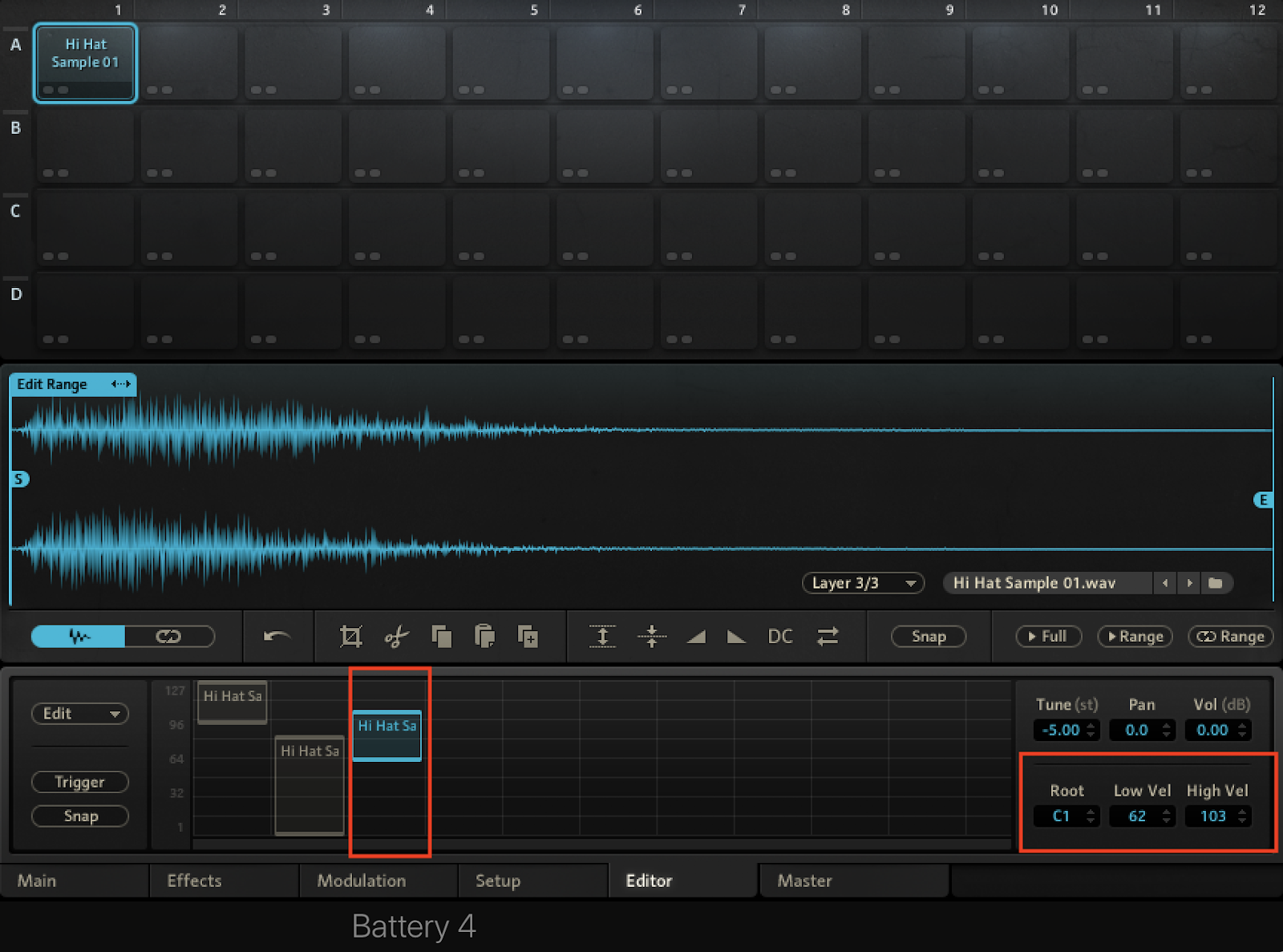Click the Edit Range tab label
1283x952 pixels.
(x=52, y=384)
